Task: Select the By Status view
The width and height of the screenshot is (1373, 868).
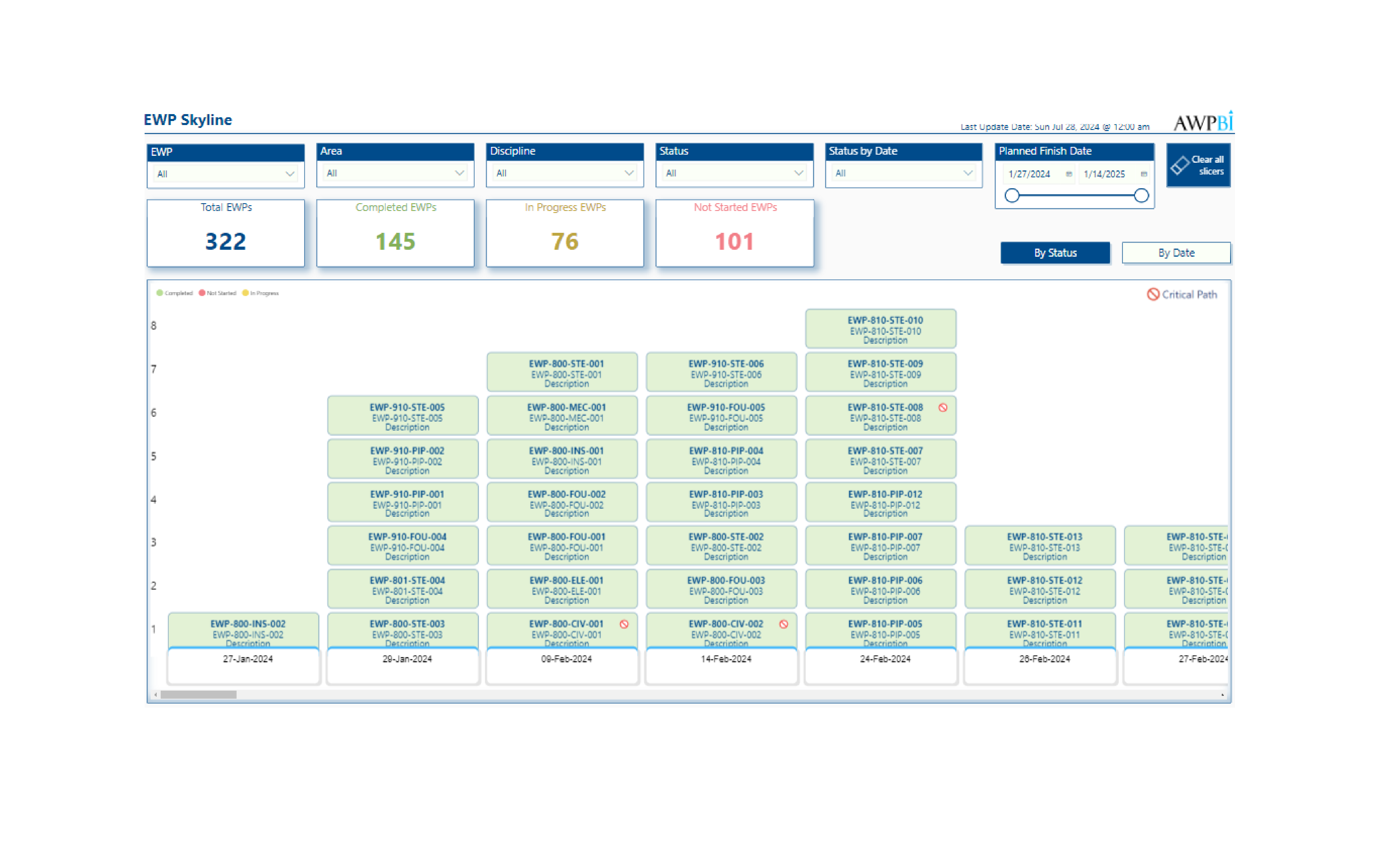Action: (1055, 252)
